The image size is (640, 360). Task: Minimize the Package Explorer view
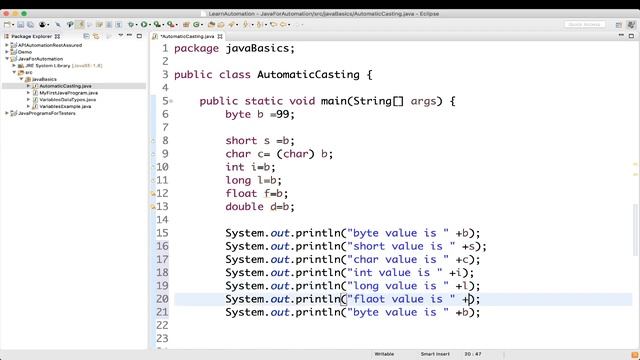[x=129, y=36]
